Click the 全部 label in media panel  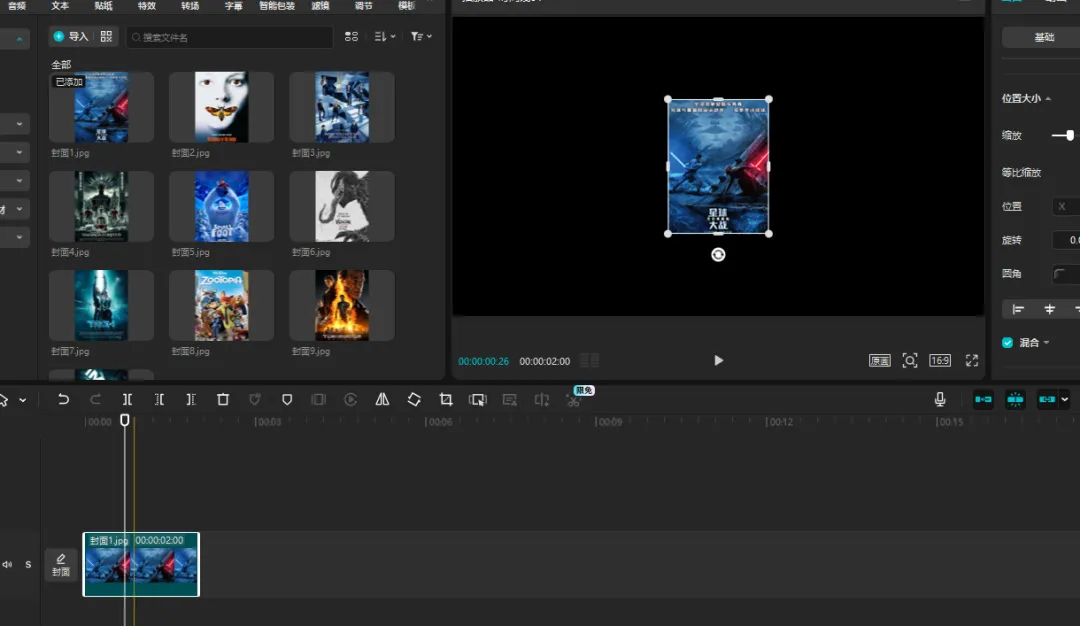(61, 65)
